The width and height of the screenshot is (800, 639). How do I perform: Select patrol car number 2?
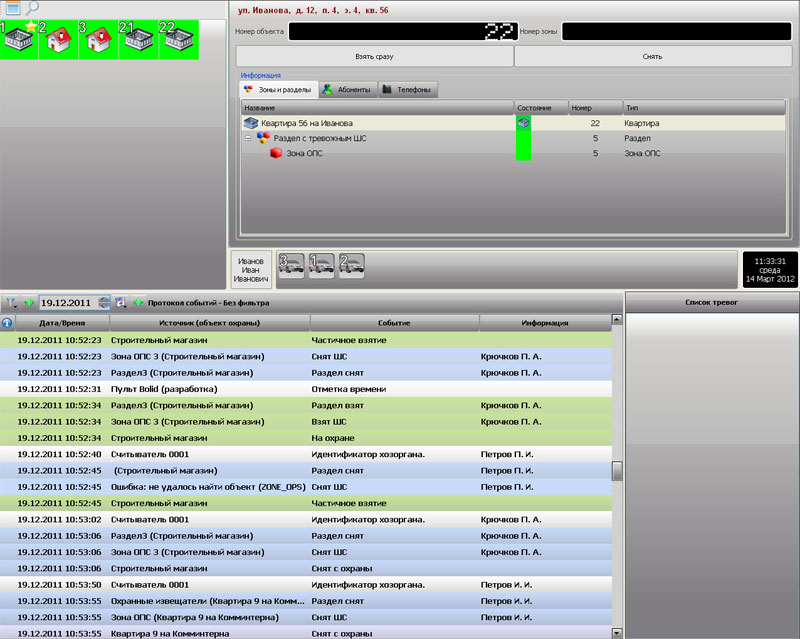pos(350,266)
